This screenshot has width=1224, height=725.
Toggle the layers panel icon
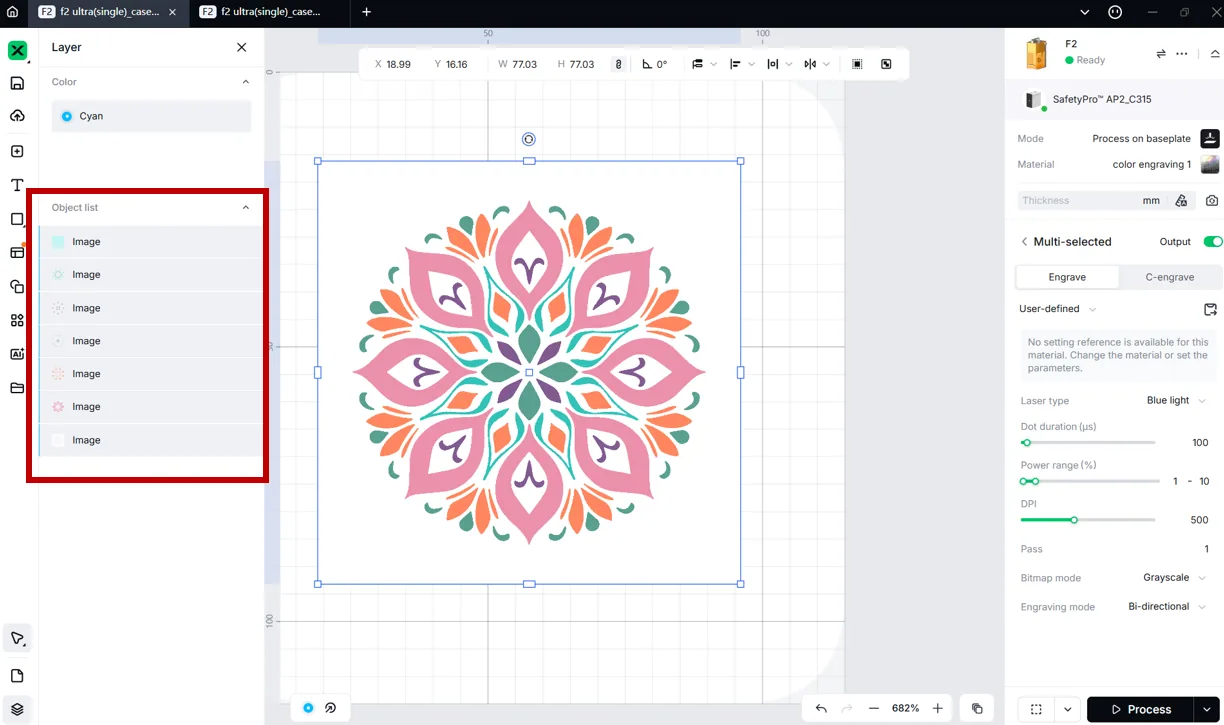(x=17, y=709)
